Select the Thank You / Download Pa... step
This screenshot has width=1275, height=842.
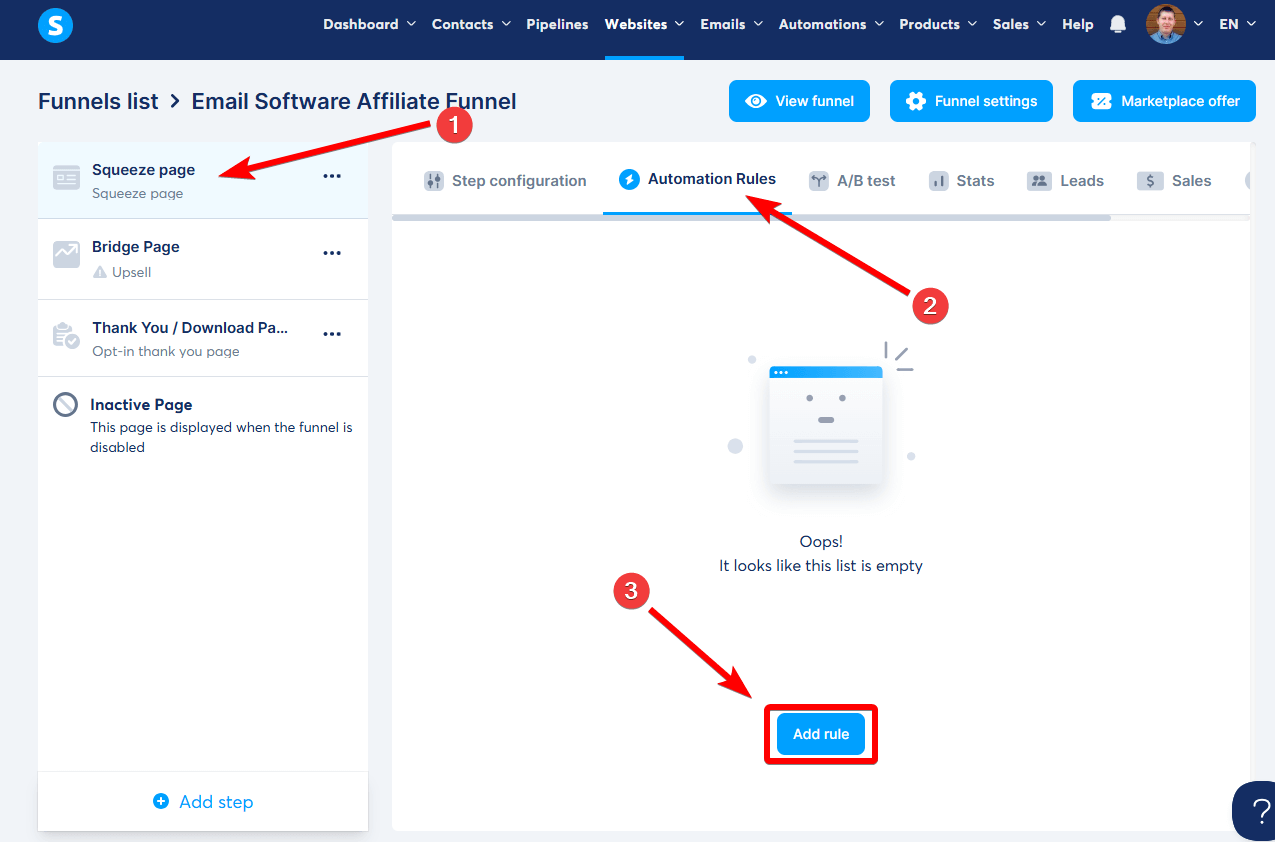(203, 338)
